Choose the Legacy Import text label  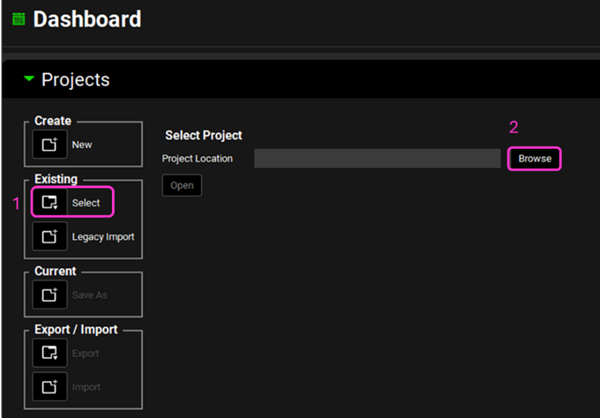(x=102, y=236)
